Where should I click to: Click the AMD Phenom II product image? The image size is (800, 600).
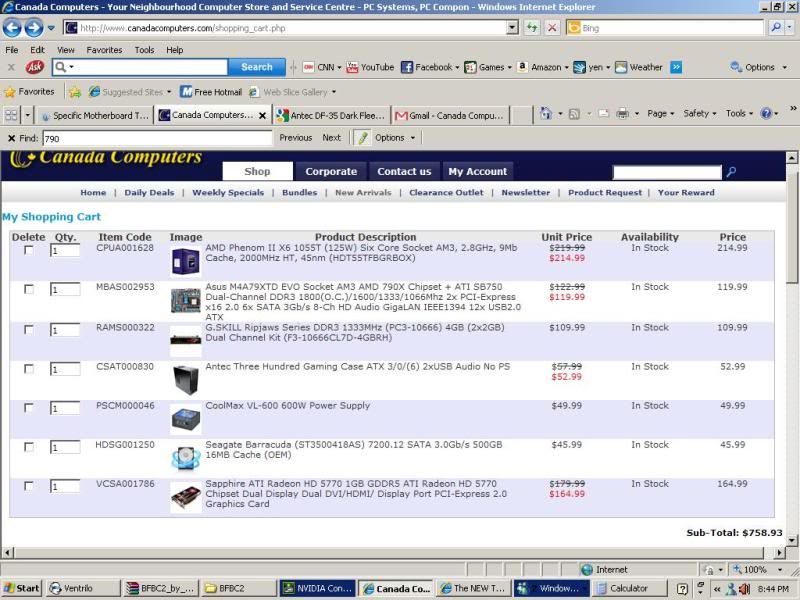[185, 261]
